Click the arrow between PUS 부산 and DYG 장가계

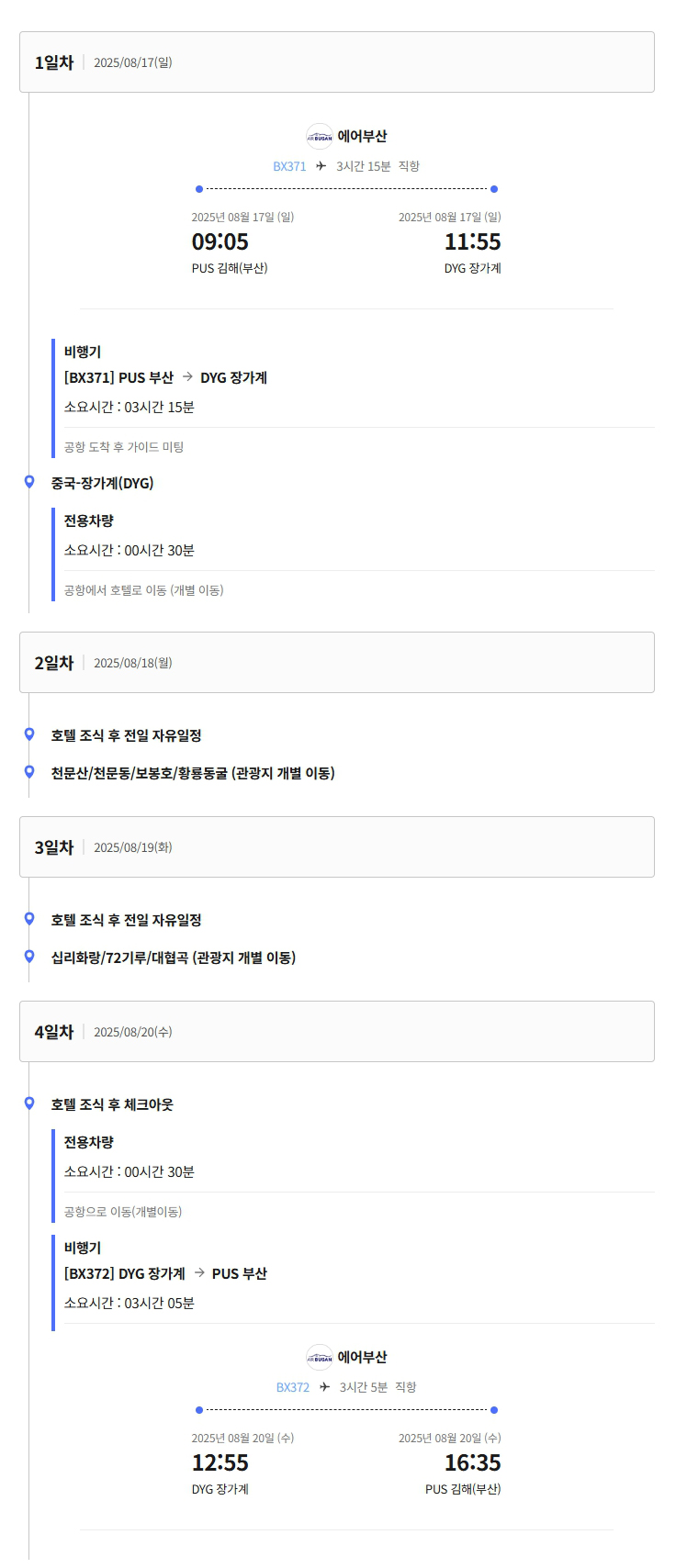coord(187,376)
